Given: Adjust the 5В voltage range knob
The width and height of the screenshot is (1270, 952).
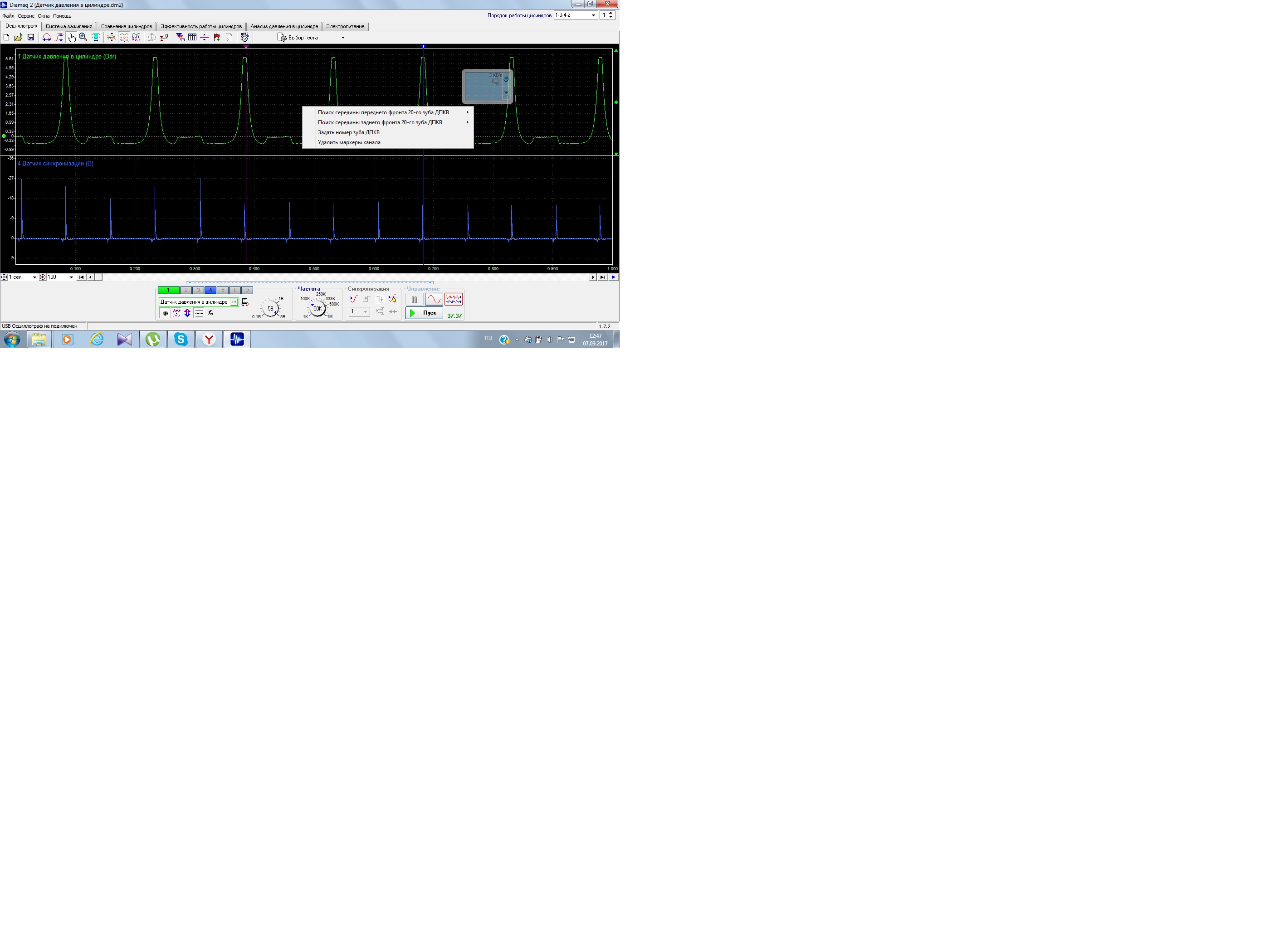Looking at the screenshot, I should click(x=270, y=309).
